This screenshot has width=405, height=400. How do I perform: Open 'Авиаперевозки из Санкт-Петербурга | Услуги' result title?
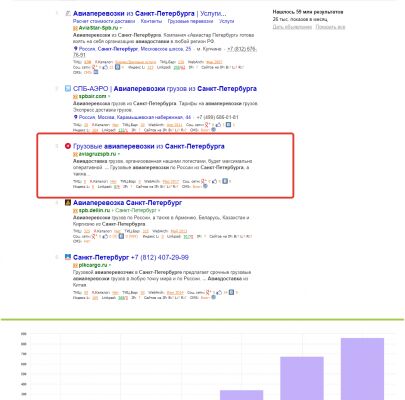click(149, 14)
